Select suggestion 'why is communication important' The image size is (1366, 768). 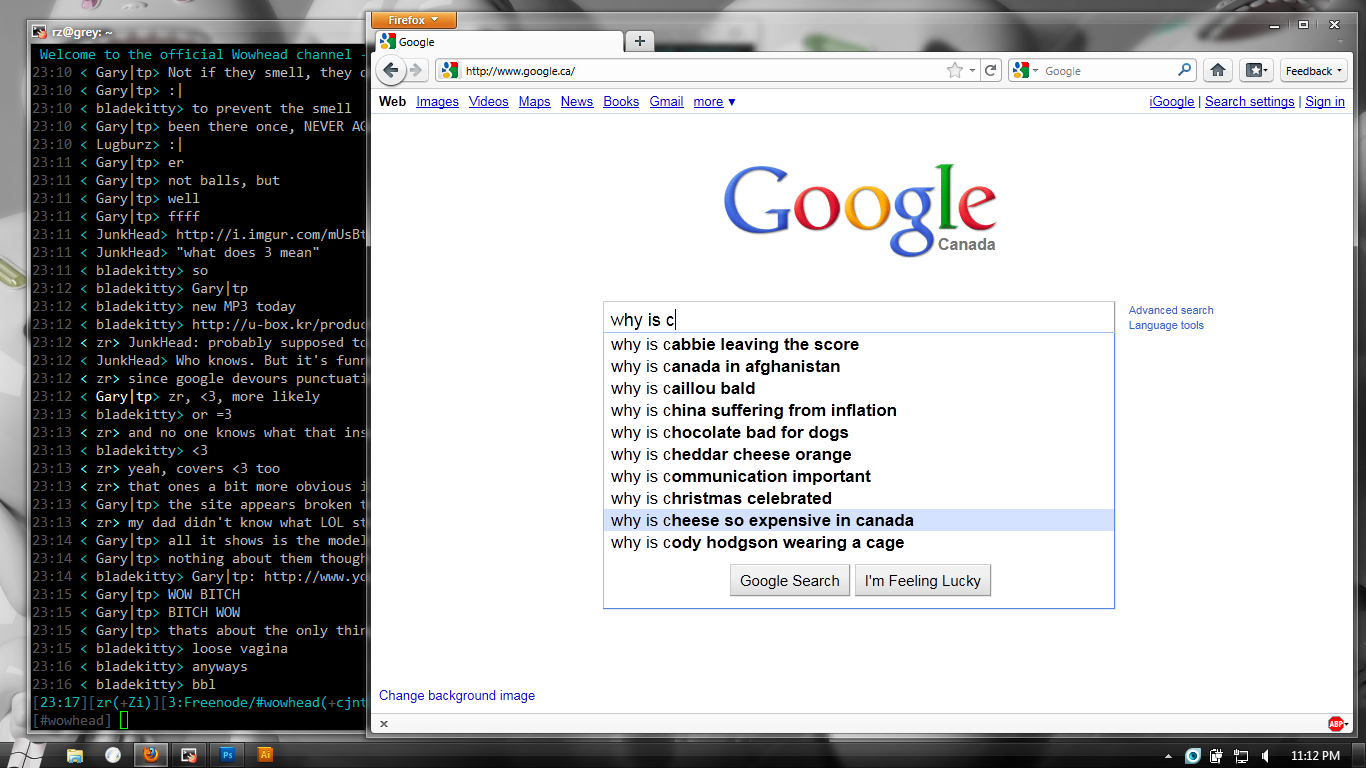(858, 476)
